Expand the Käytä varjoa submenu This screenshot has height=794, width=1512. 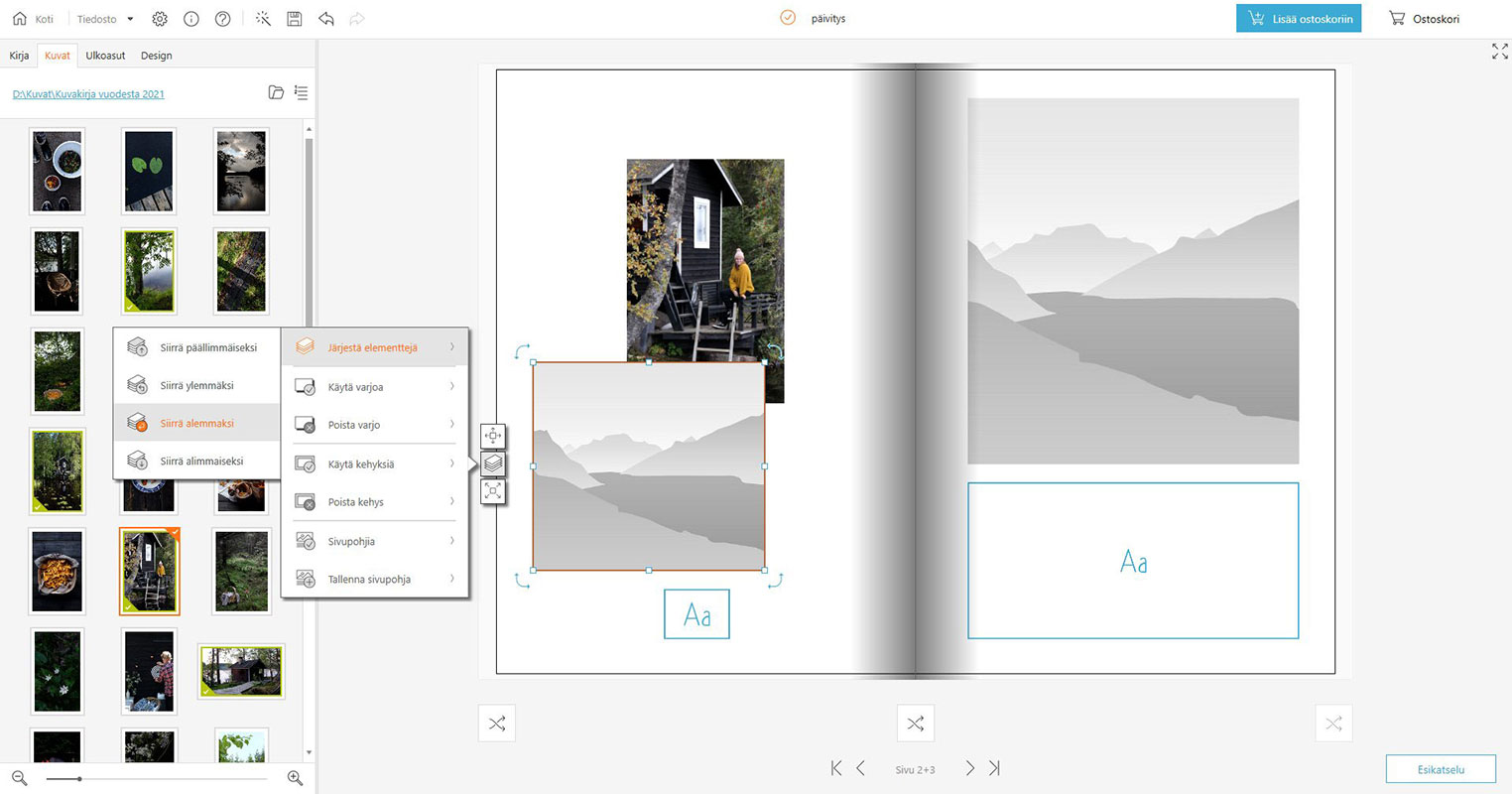pos(375,387)
